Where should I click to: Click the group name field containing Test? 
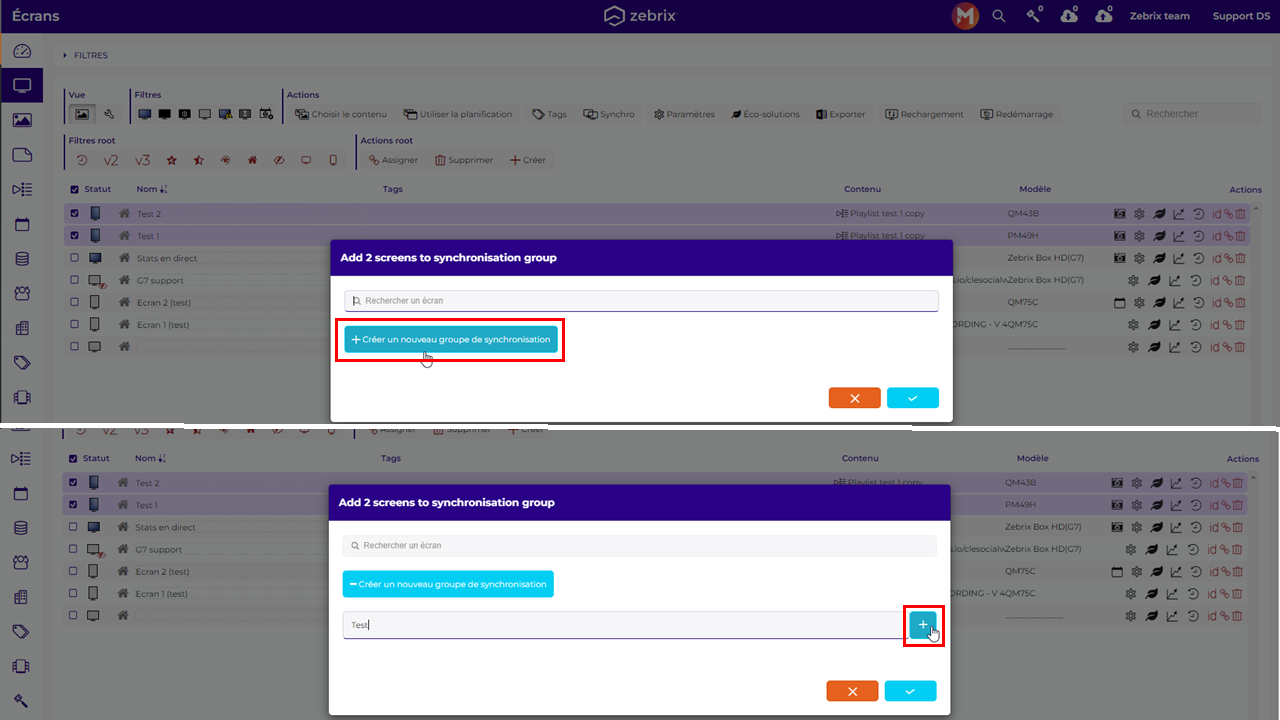pos(620,625)
